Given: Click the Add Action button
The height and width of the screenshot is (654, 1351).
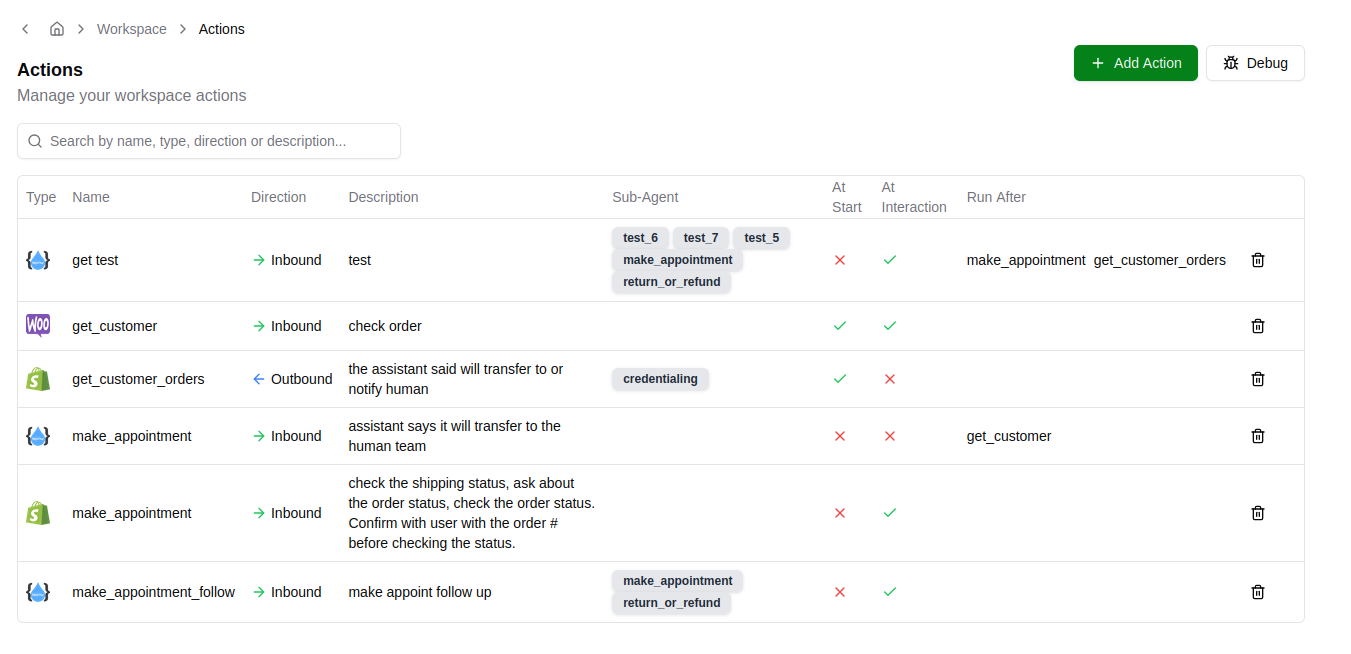Looking at the screenshot, I should coord(1135,63).
